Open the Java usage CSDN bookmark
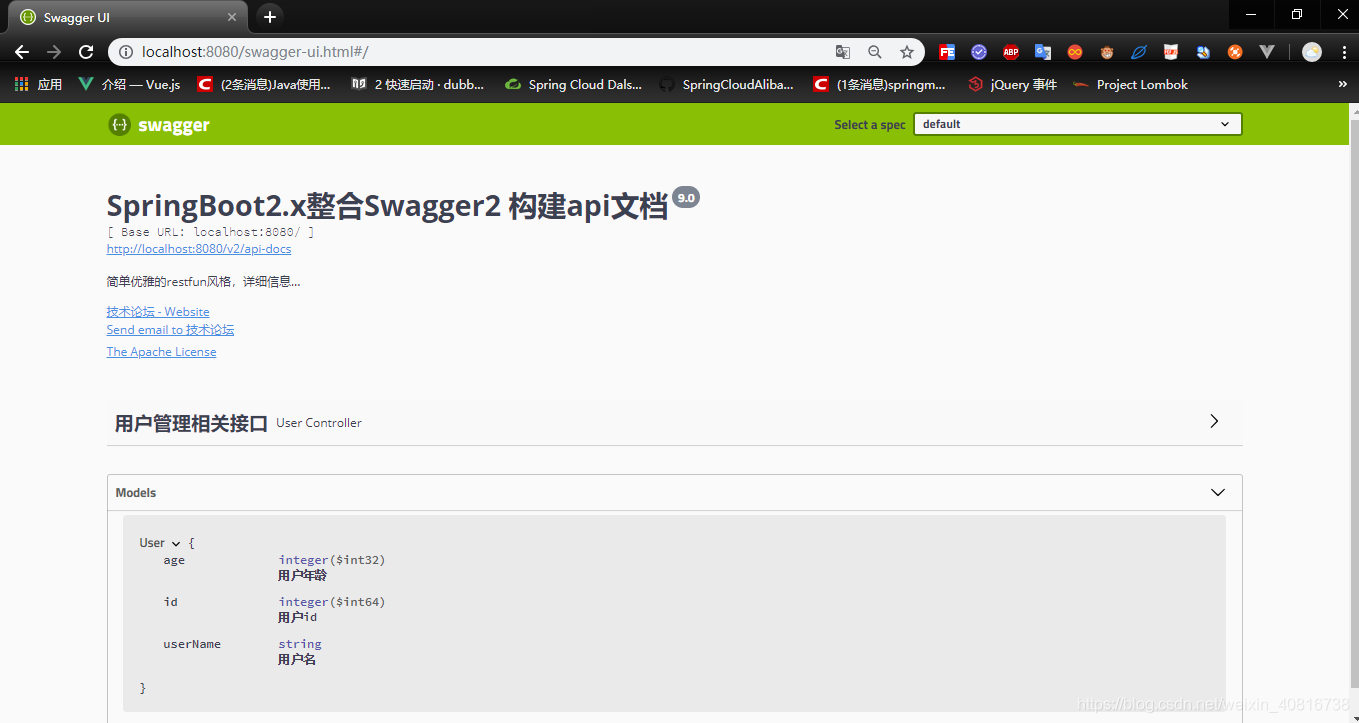This screenshot has height=723, width=1359. 264,85
